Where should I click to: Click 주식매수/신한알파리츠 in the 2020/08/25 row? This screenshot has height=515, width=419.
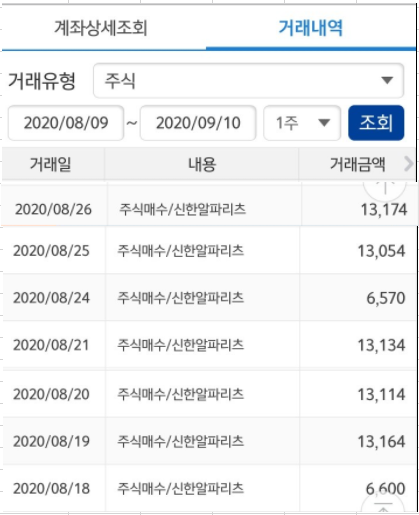point(181,250)
